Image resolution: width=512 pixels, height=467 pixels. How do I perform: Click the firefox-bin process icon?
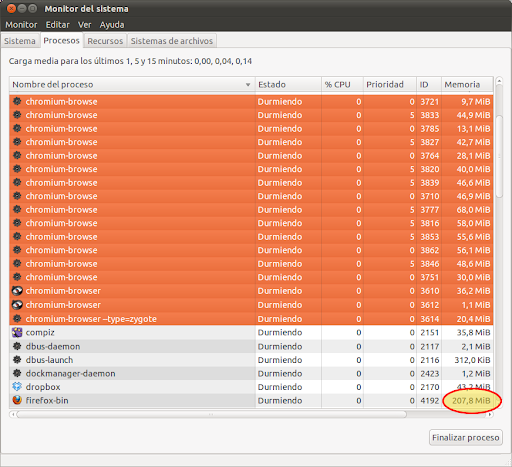tap(17, 400)
